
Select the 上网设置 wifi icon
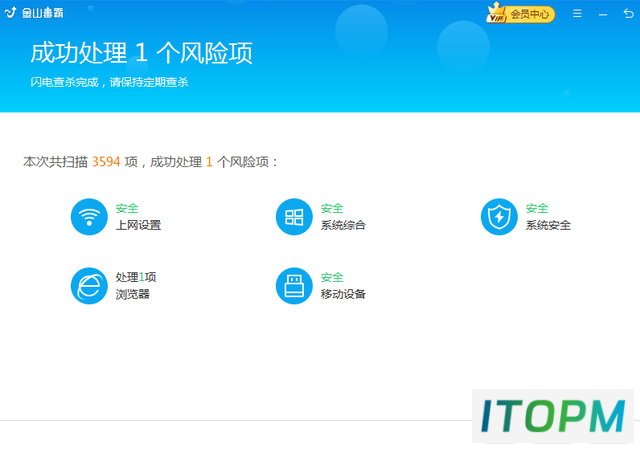(x=89, y=217)
